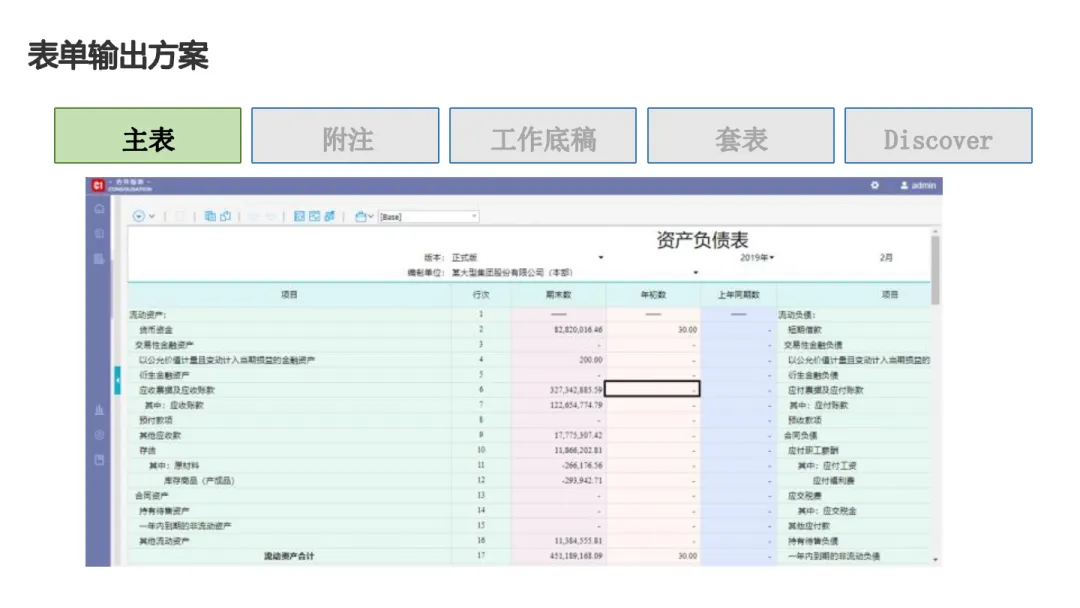Click the 行次 column header
Viewport: 1080px width, 608px height.
point(481,295)
